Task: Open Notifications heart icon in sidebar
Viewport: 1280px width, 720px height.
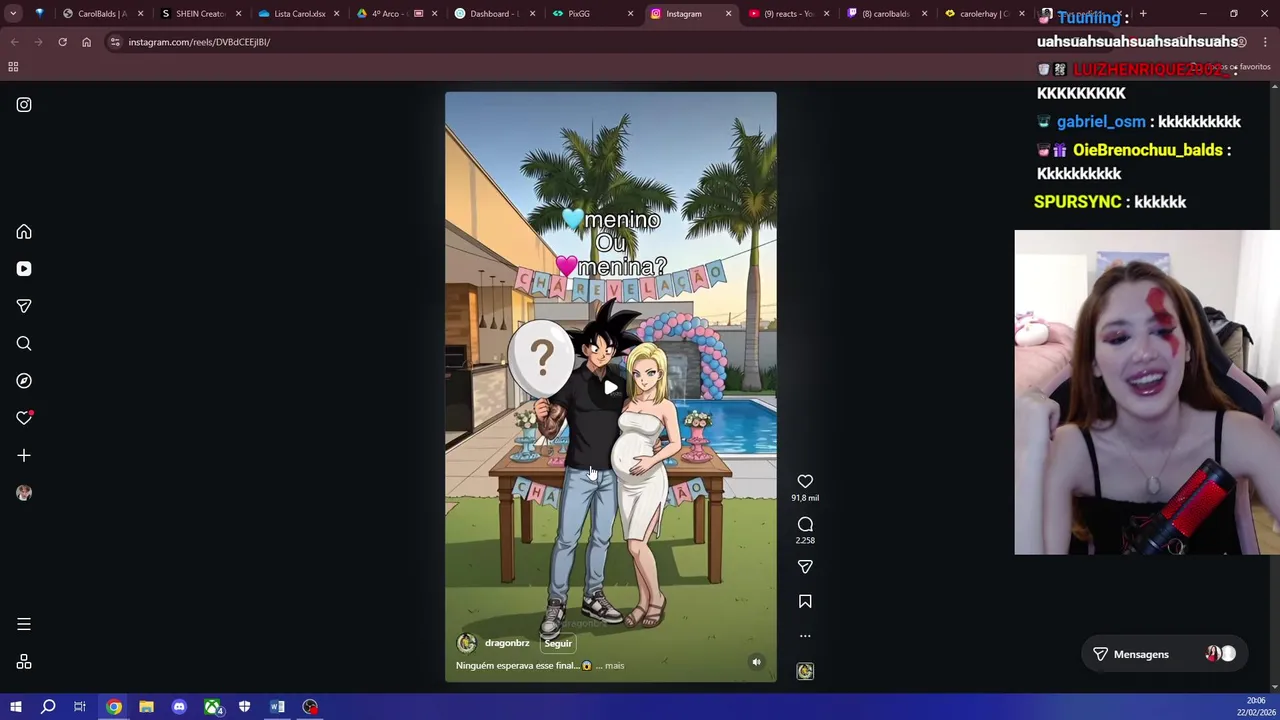Action: [24, 418]
